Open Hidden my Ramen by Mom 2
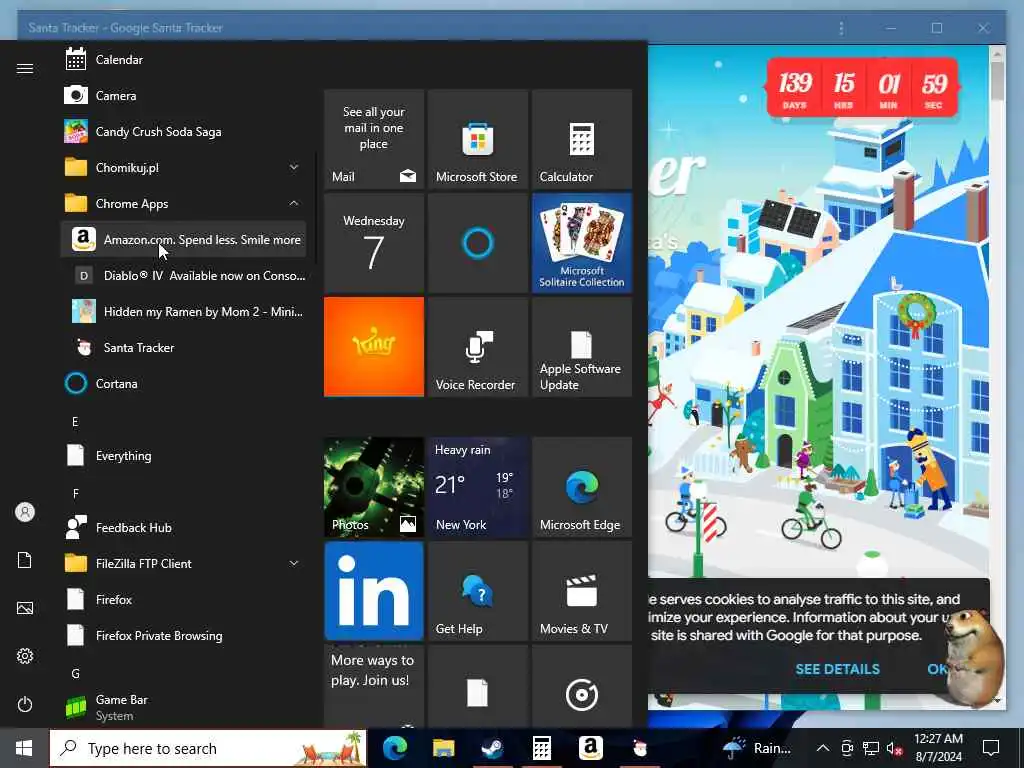This screenshot has height=768, width=1024. (x=183, y=312)
